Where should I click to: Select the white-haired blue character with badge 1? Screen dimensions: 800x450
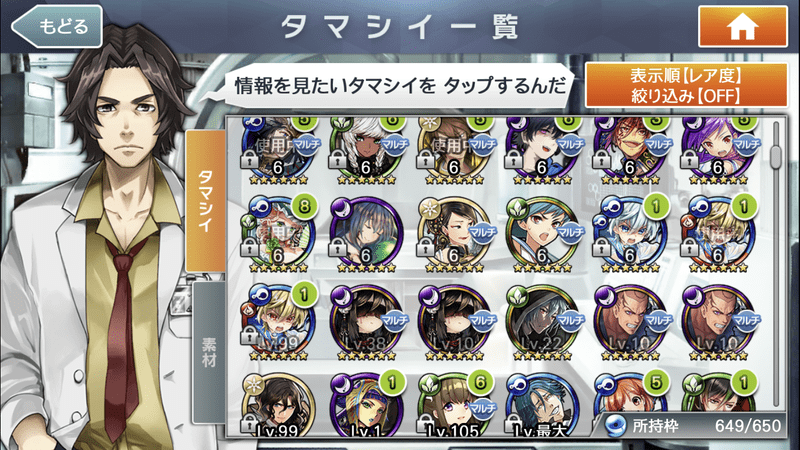tap(630, 234)
